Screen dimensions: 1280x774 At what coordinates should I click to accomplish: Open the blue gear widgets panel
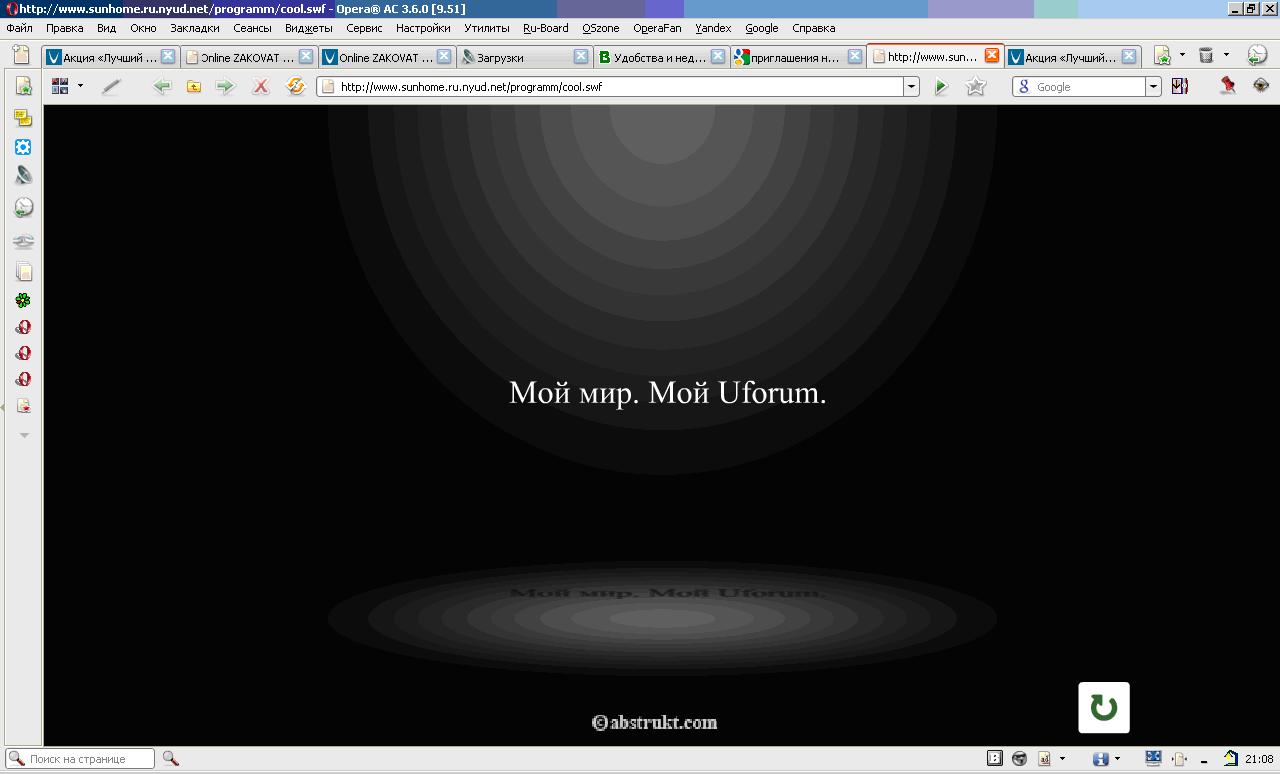(x=23, y=147)
